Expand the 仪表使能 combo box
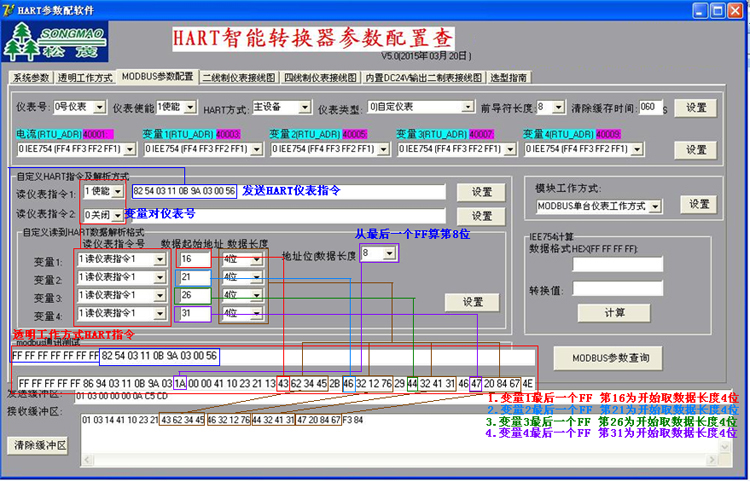750x482 pixels. tap(176, 107)
